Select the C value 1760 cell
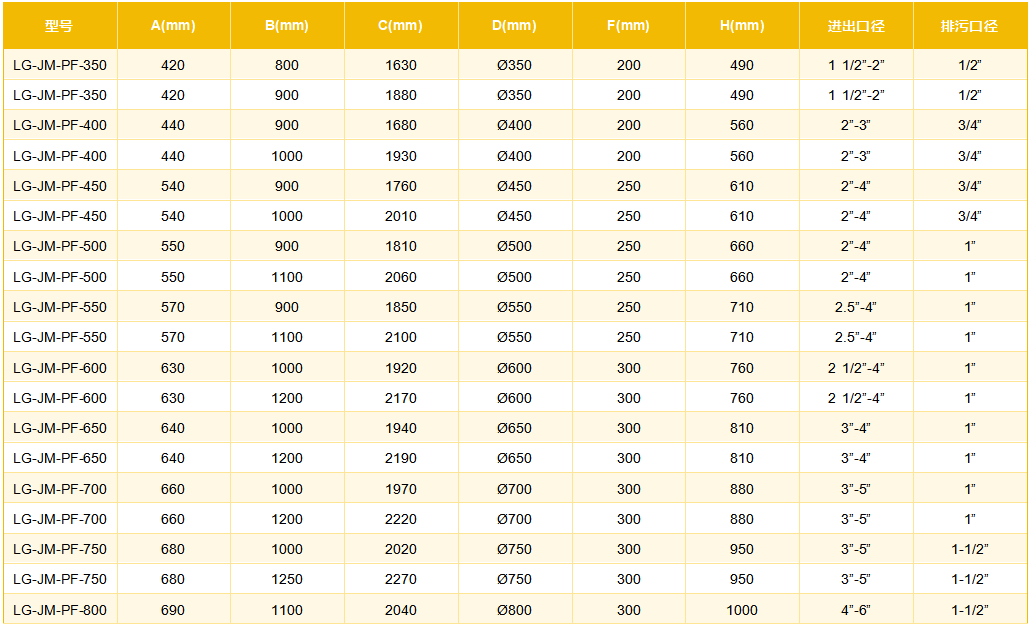The height and width of the screenshot is (628, 1036). (400, 186)
